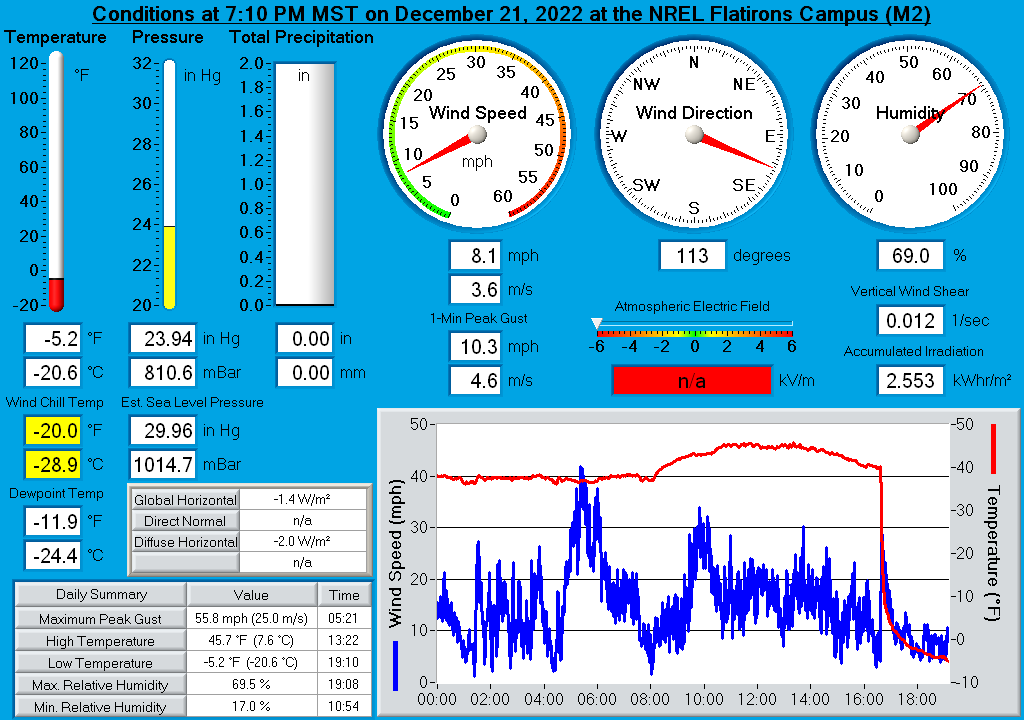The height and width of the screenshot is (720, 1024).
Task: Click the Temperature (°F) chart axis label
Action: coord(993,553)
